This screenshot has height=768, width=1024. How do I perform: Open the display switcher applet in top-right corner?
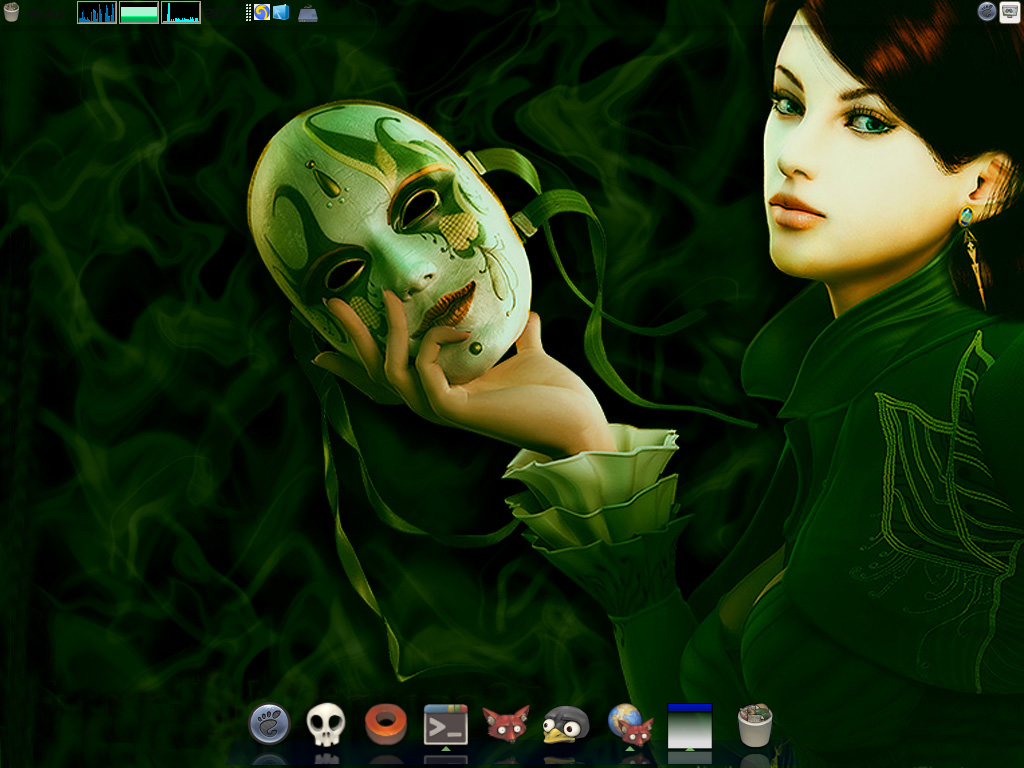(1010, 12)
